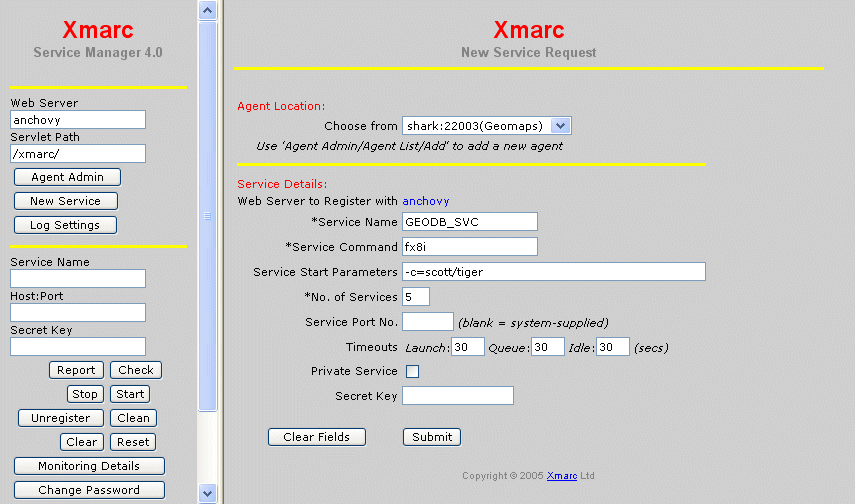This screenshot has width=855, height=504.
Task: Focus the Queue timeout field
Action: (x=547, y=347)
